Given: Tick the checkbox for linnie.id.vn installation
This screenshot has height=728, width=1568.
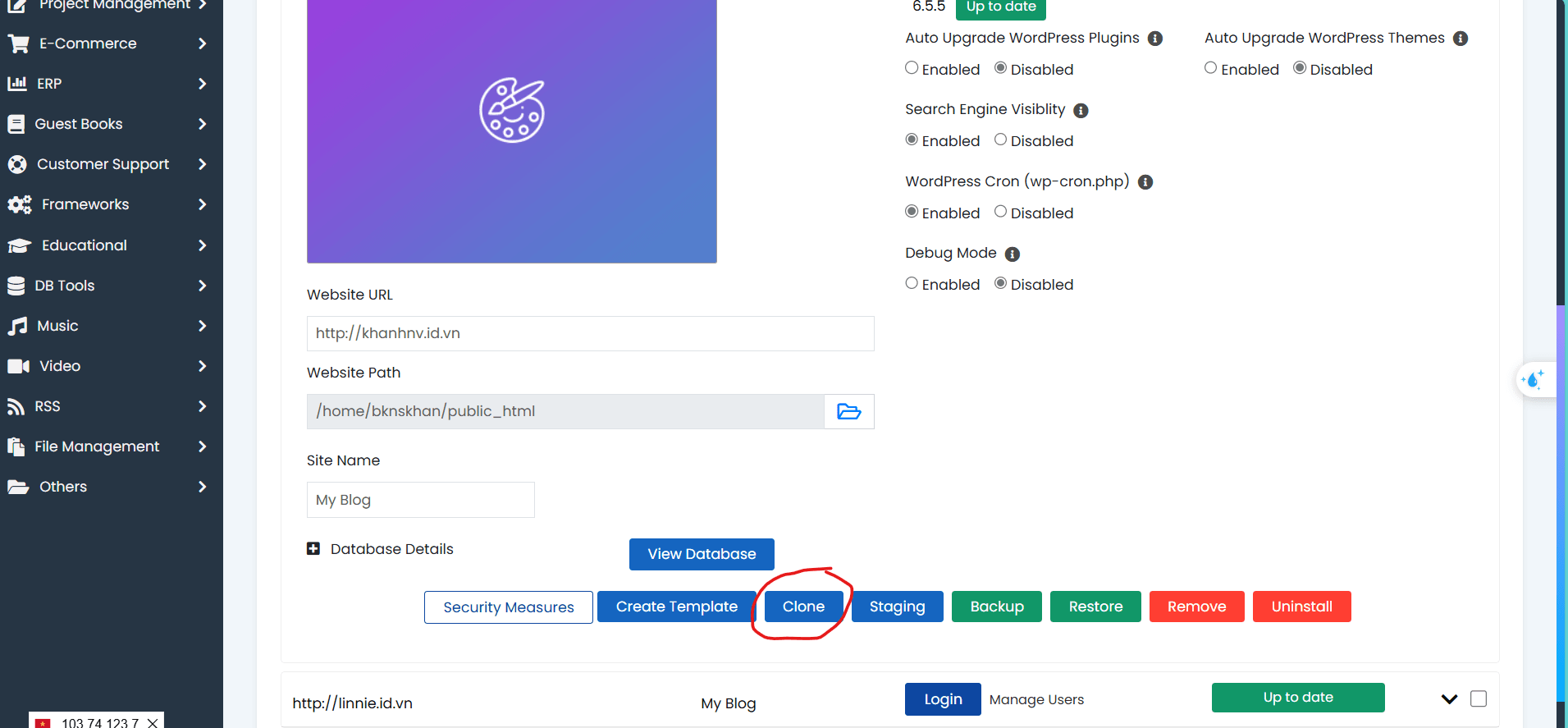Looking at the screenshot, I should [1479, 698].
